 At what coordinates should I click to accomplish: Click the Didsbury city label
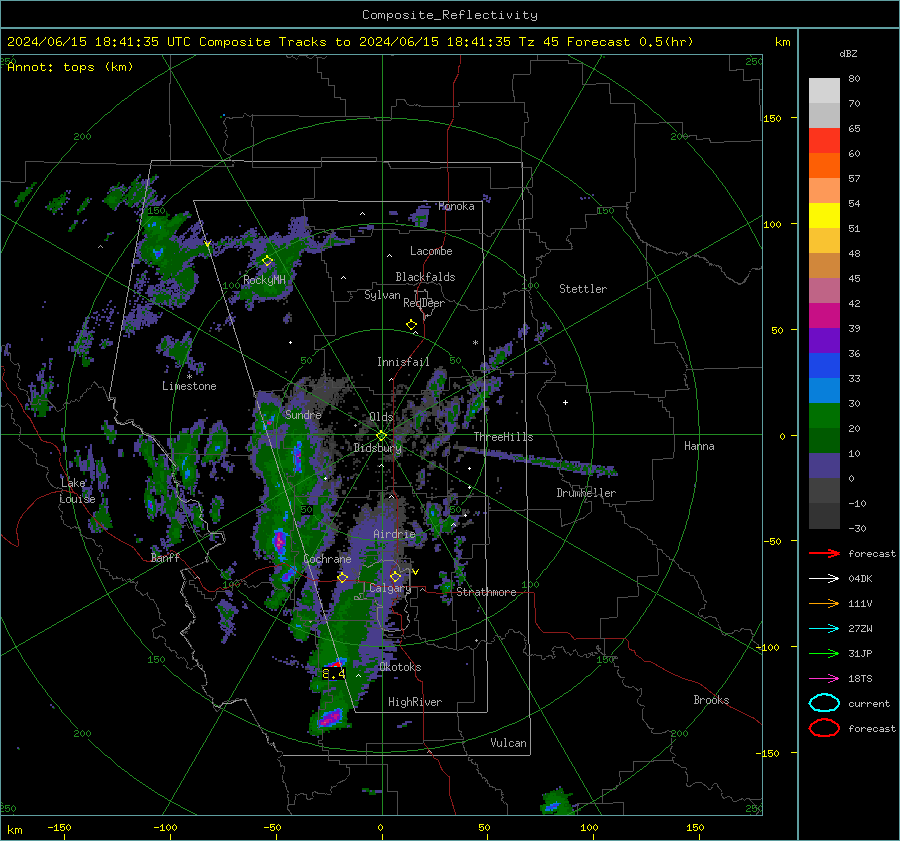tap(377, 448)
